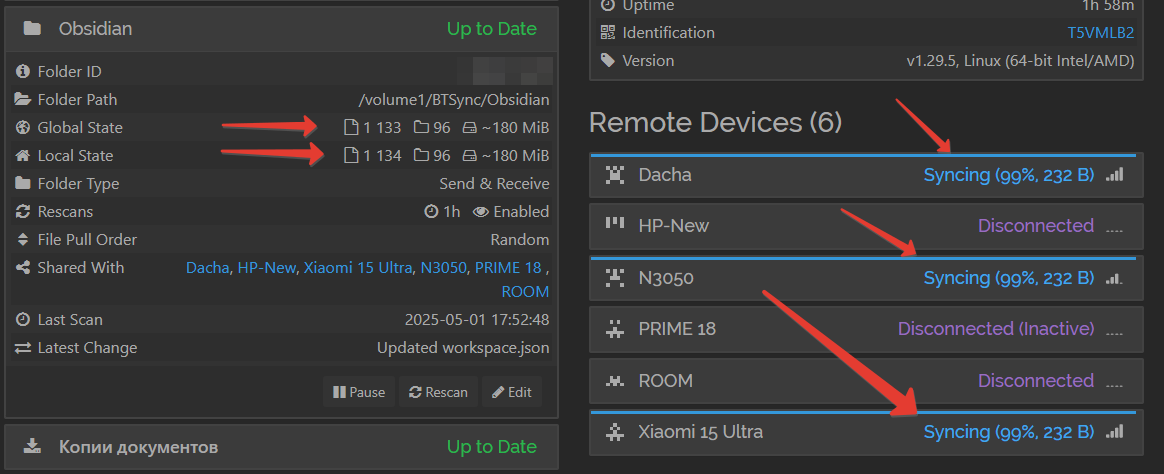Viewport: 1164px width, 474px height.
Task: Expand the Копии документов folder panel
Action: point(281,447)
